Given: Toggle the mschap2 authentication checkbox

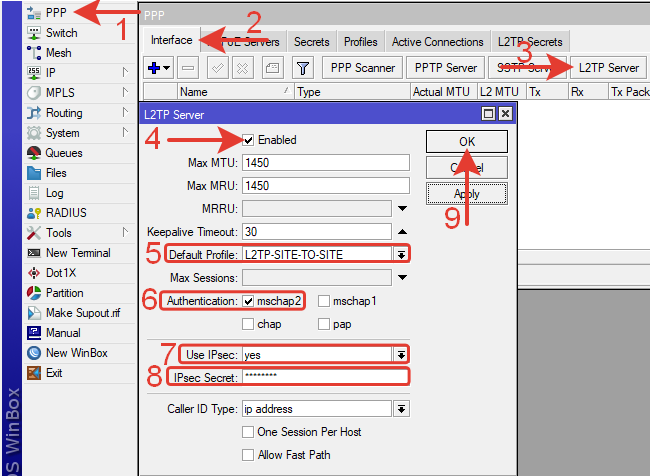Looking at the screenshot, I should pos(248,301).
